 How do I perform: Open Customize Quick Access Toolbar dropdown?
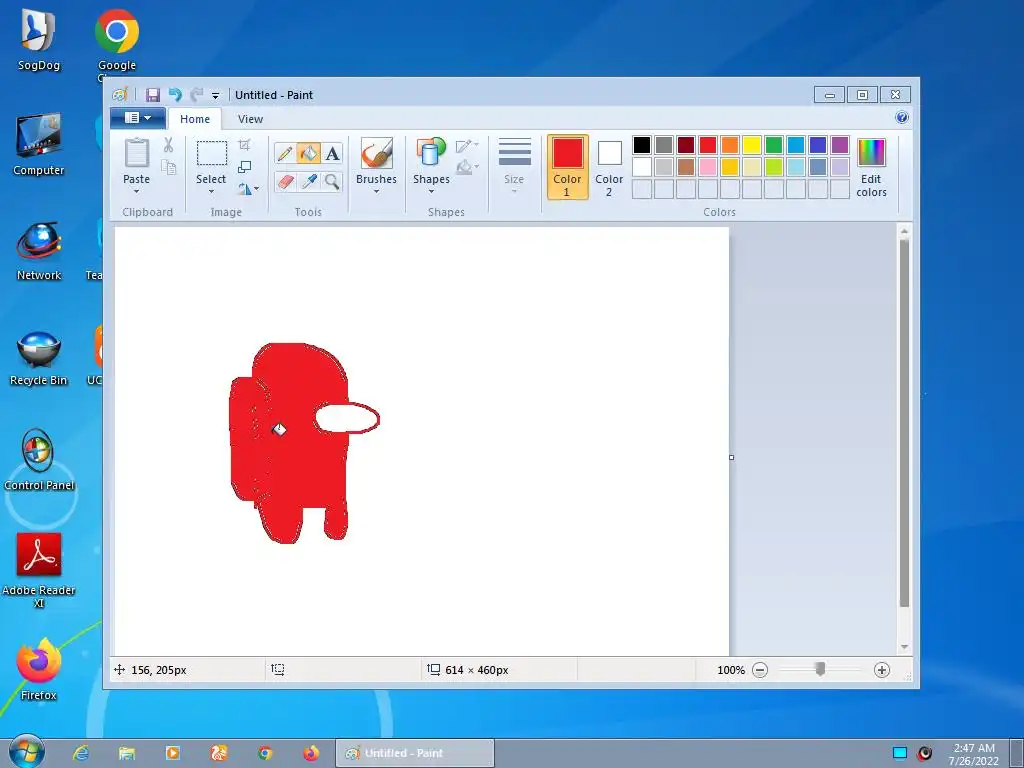pos(215,95)
